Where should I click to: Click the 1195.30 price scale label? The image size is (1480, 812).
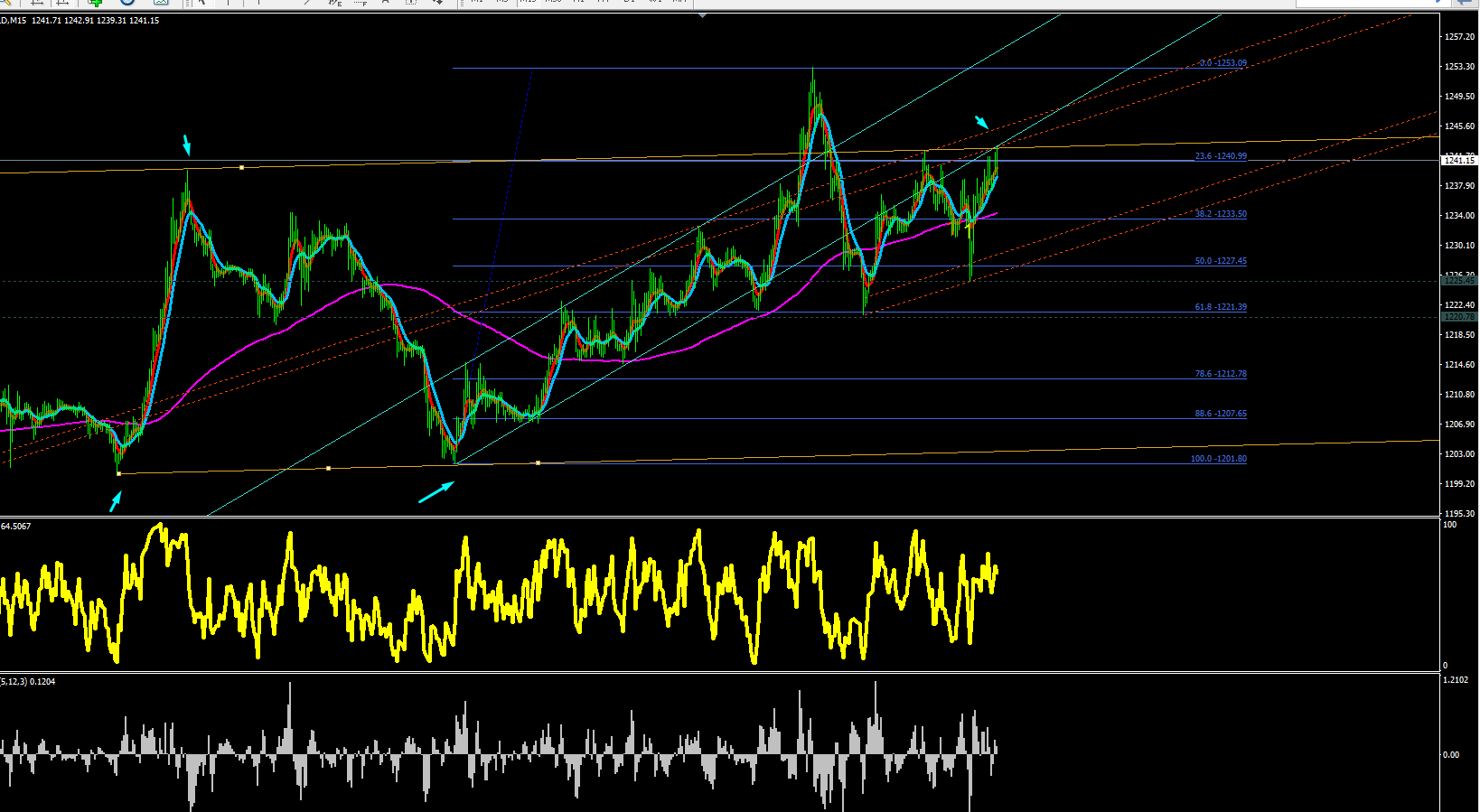tap(1460, 514)
